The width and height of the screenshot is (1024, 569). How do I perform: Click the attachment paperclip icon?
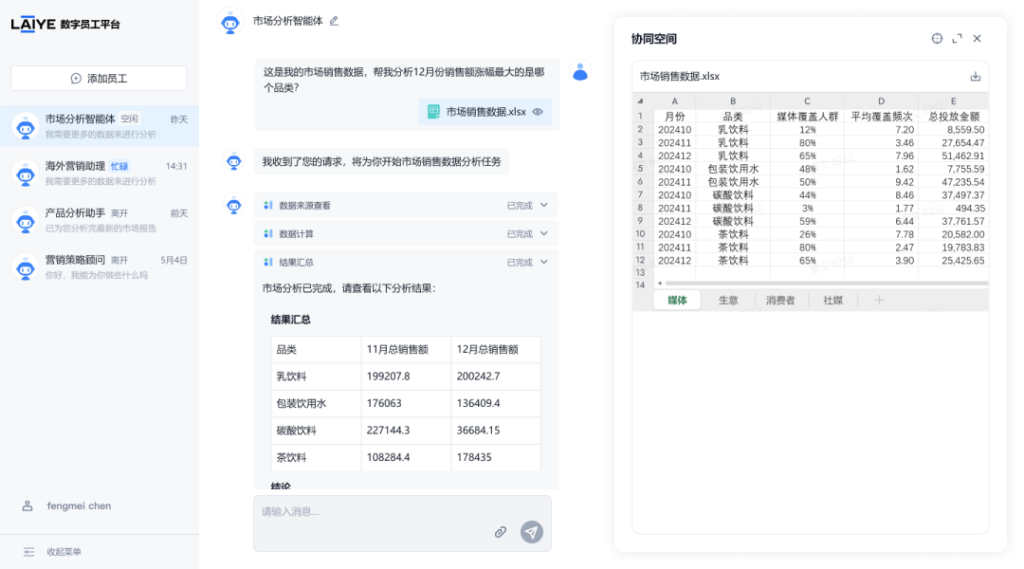tap(501, 532)
